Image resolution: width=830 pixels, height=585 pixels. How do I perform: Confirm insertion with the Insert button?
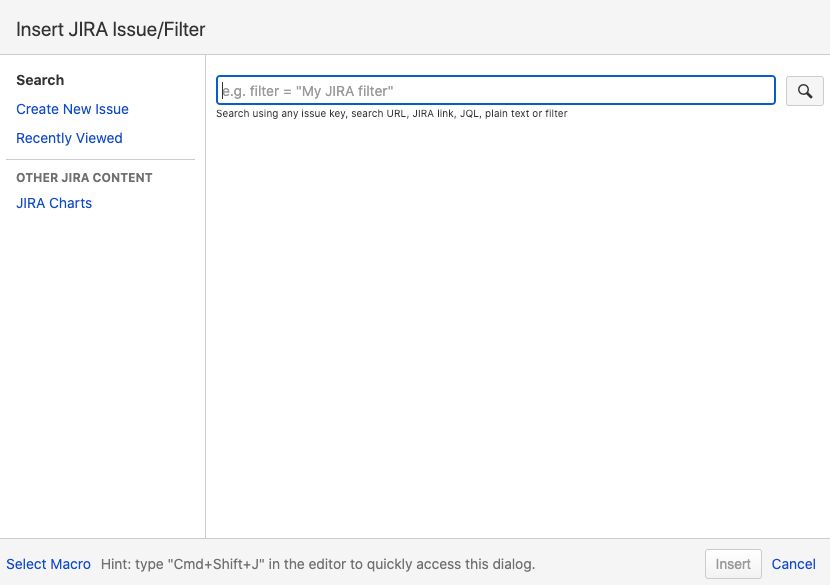733,564
